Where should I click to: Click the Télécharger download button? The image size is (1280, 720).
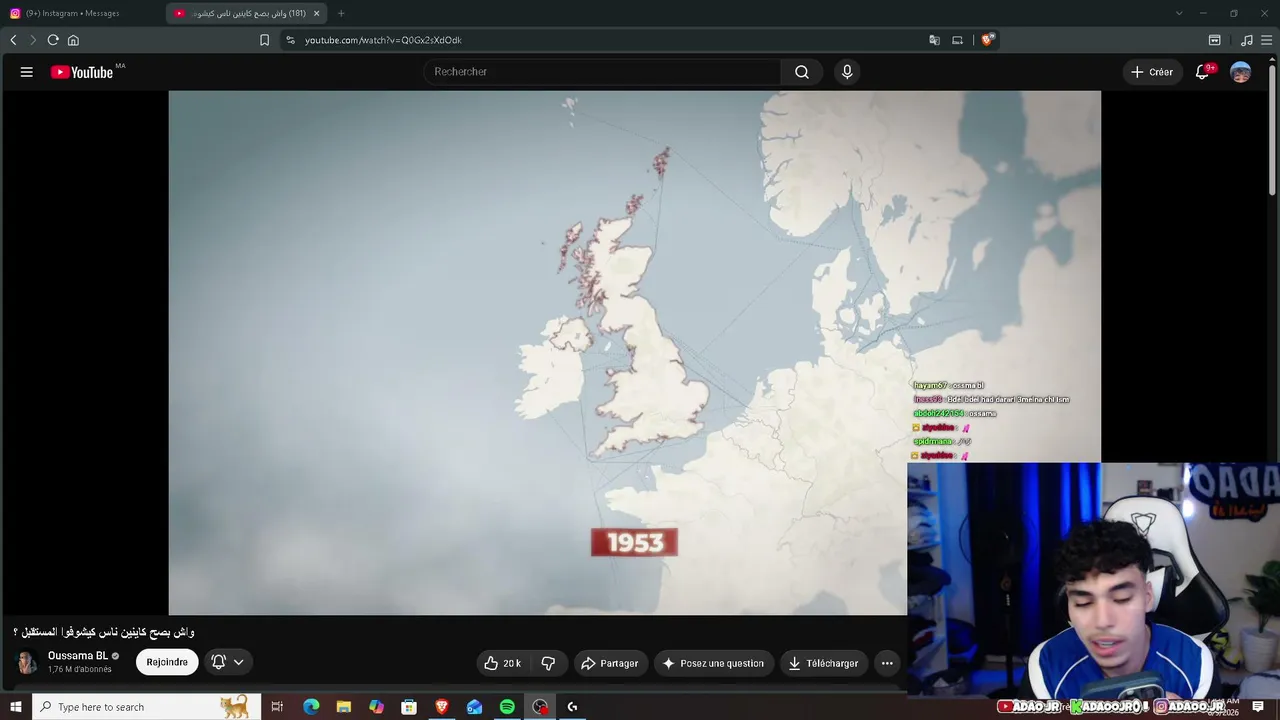click(x=823, y=663)
